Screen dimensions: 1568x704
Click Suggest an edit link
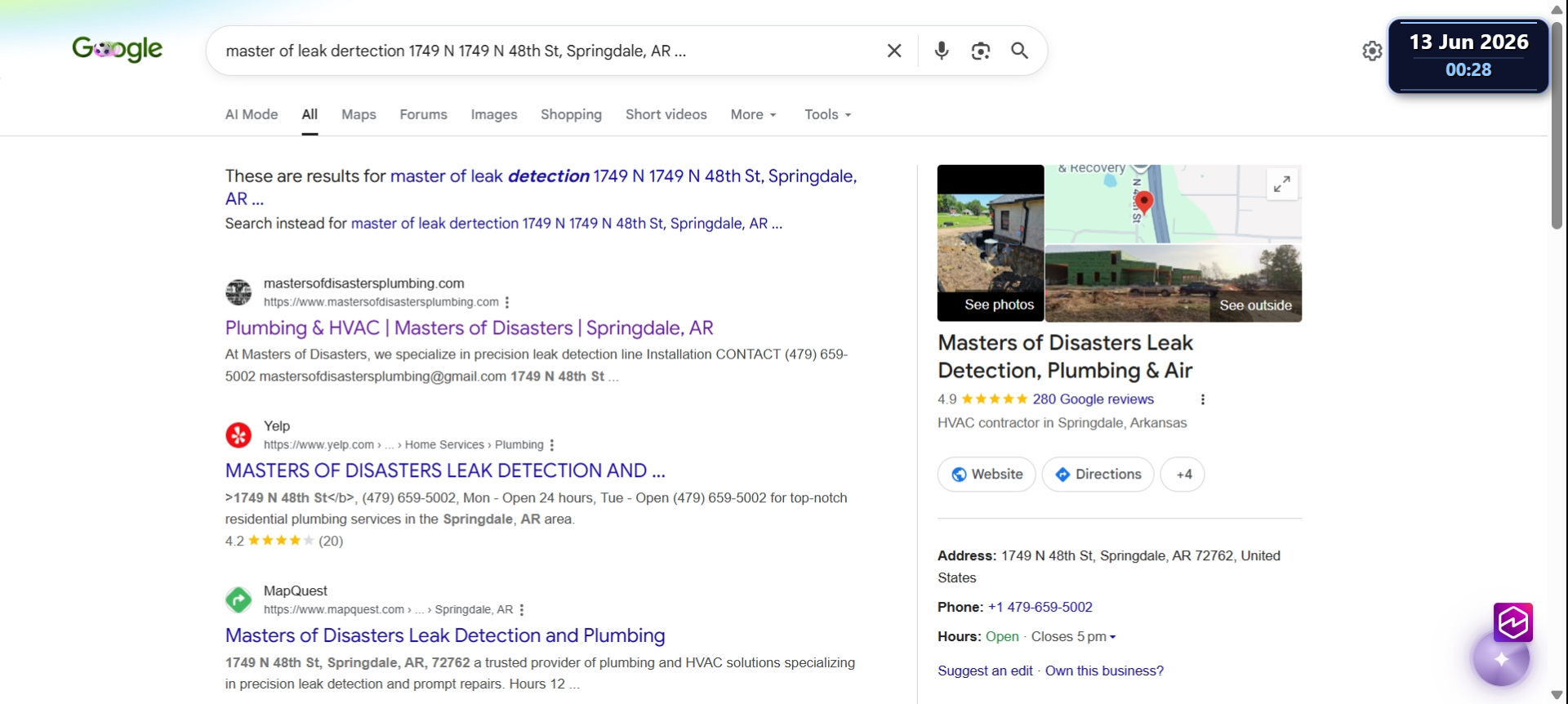click(985, 671)
